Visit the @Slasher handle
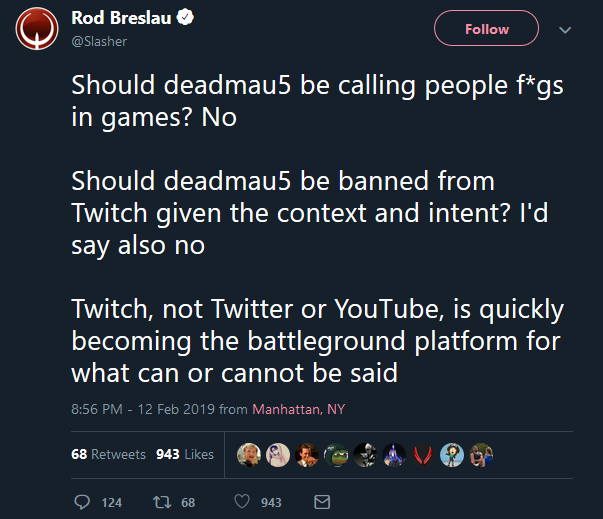This screenshot has height=519, width=603. coord(96,39)
